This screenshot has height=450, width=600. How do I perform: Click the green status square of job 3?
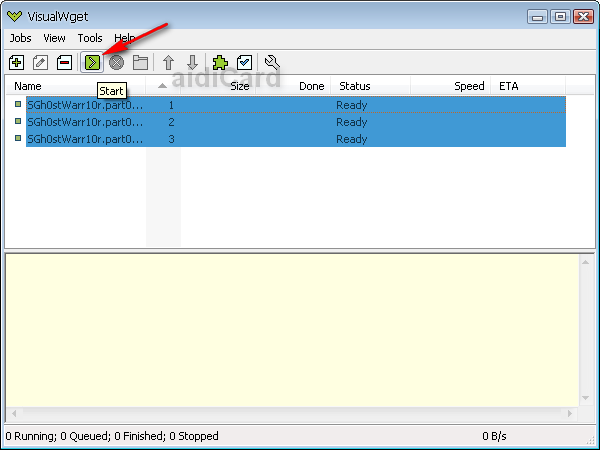click(18, 138)
